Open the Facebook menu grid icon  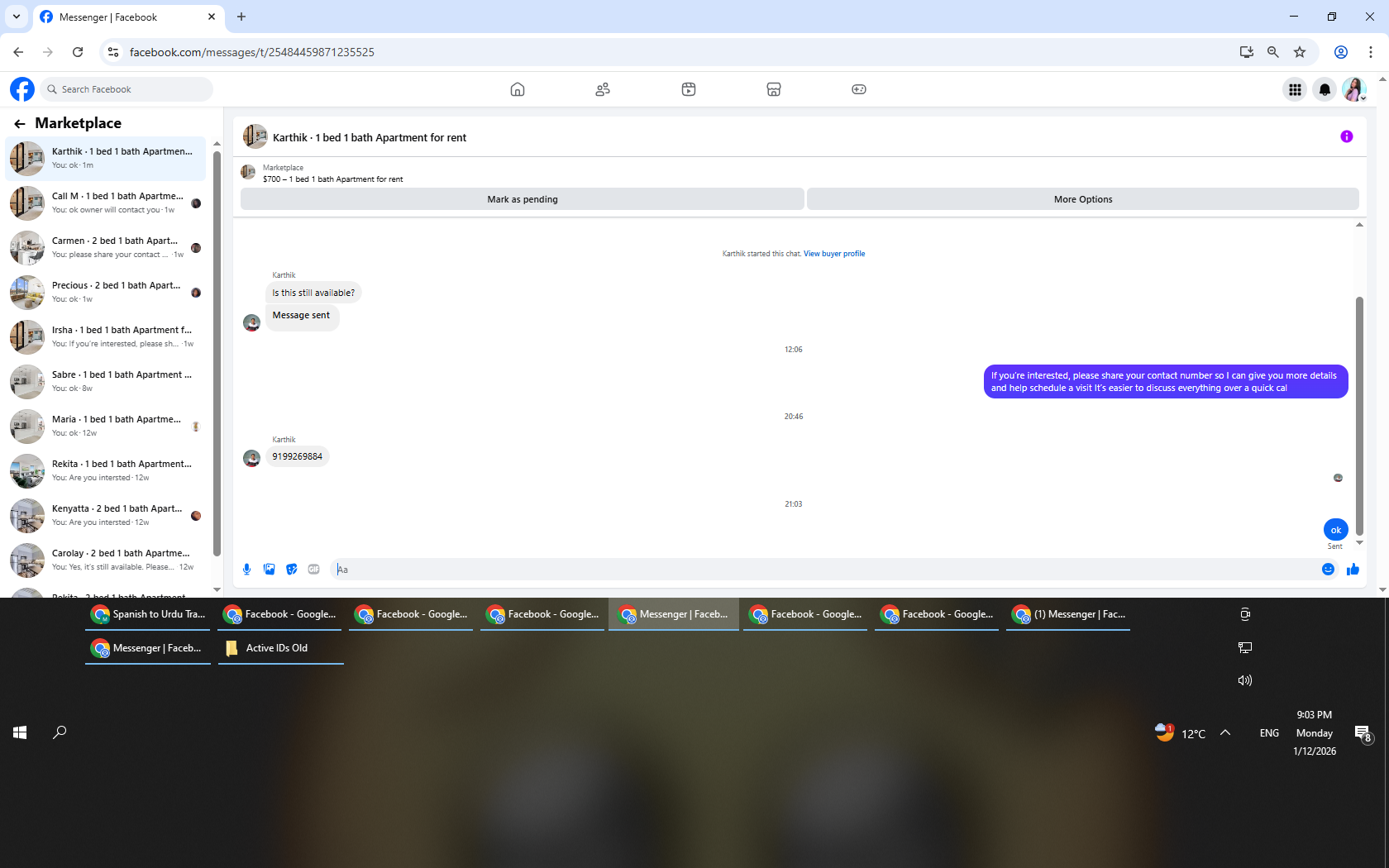pos(1295,89)
